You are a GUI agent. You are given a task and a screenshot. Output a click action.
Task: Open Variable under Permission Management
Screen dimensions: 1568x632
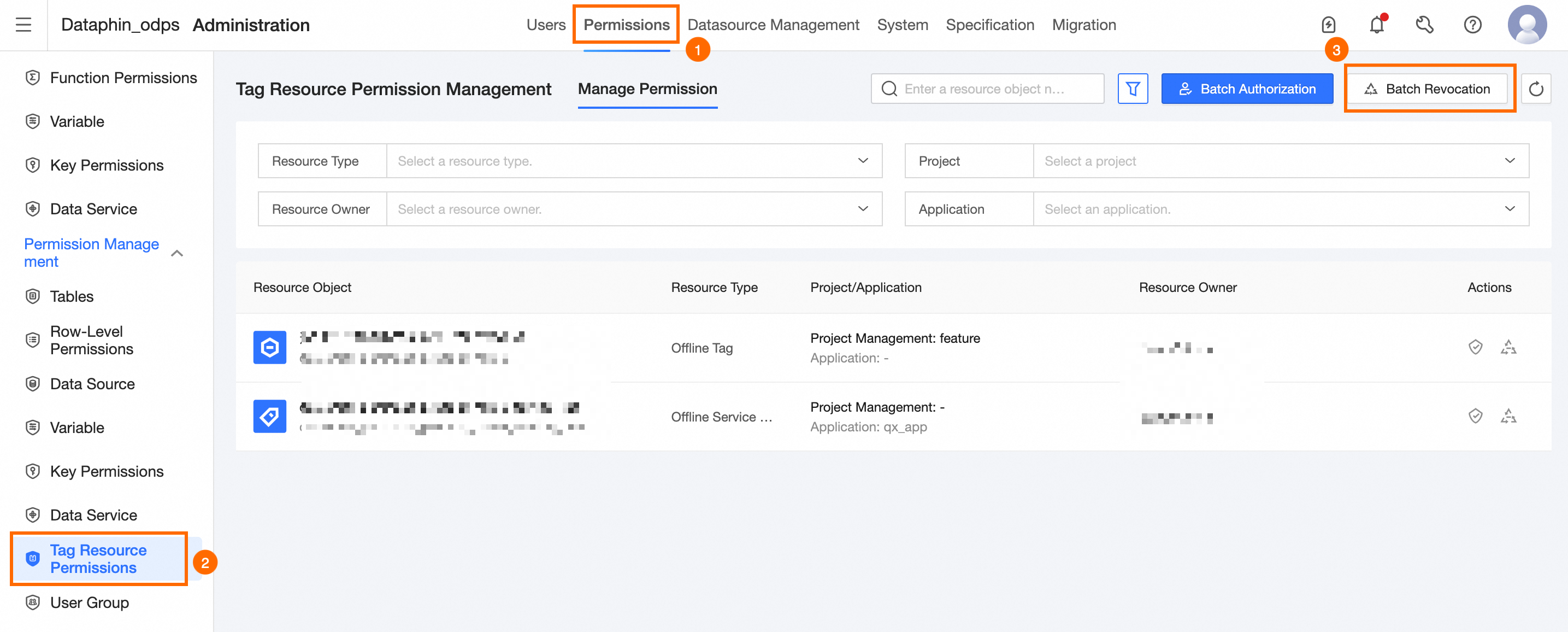point(77,428)
